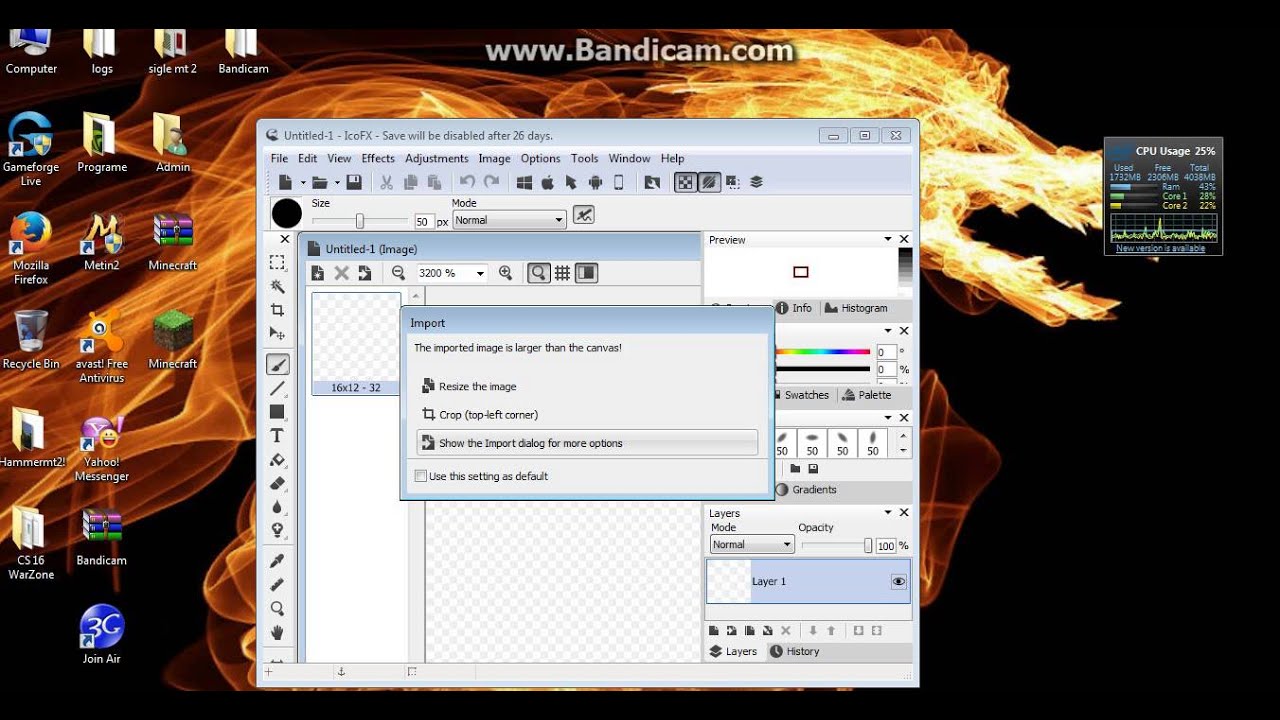Switch to the Palette tab

coord(866,395)
